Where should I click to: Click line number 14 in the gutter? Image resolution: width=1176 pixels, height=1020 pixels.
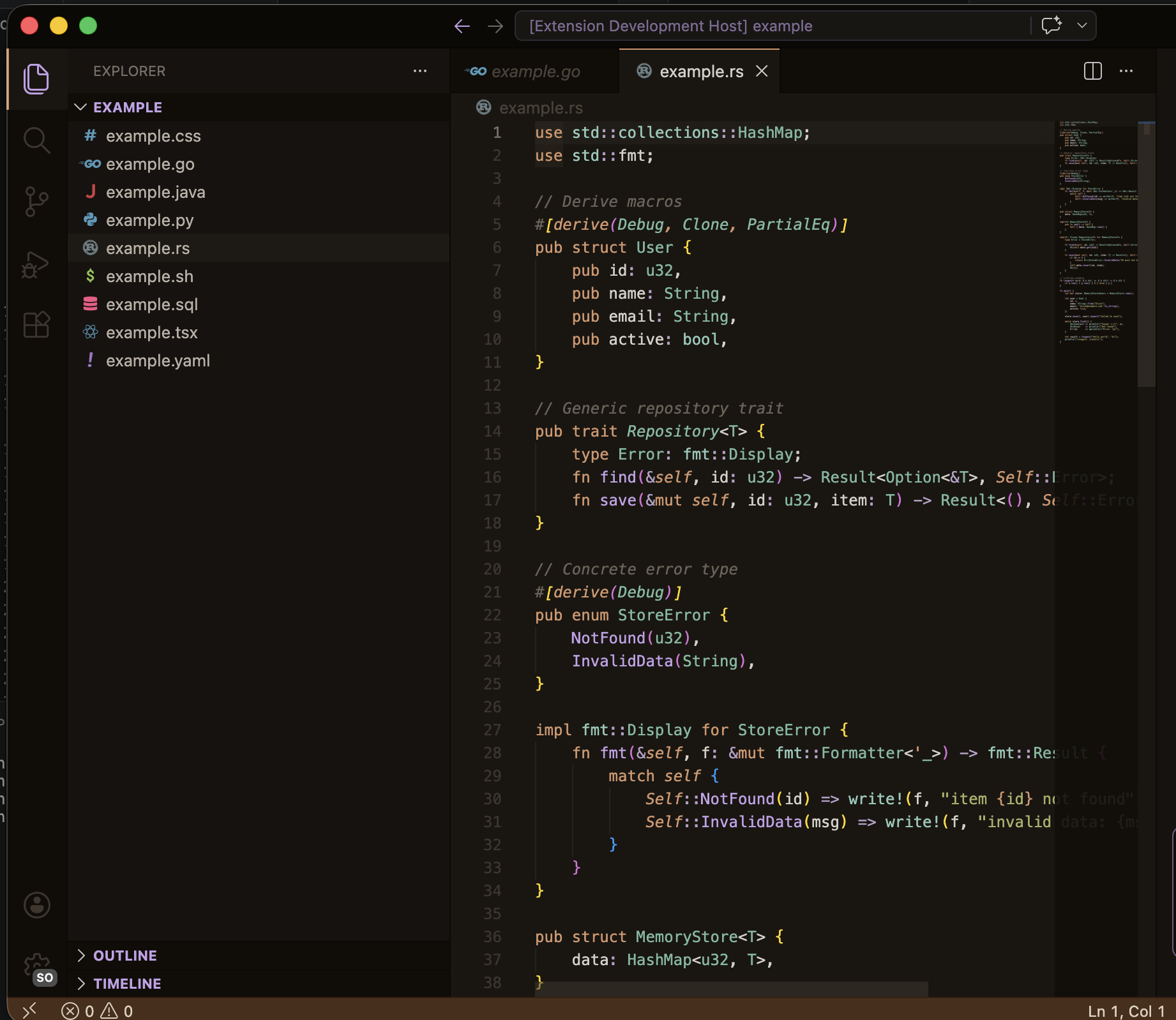click(x=492, y=431)
